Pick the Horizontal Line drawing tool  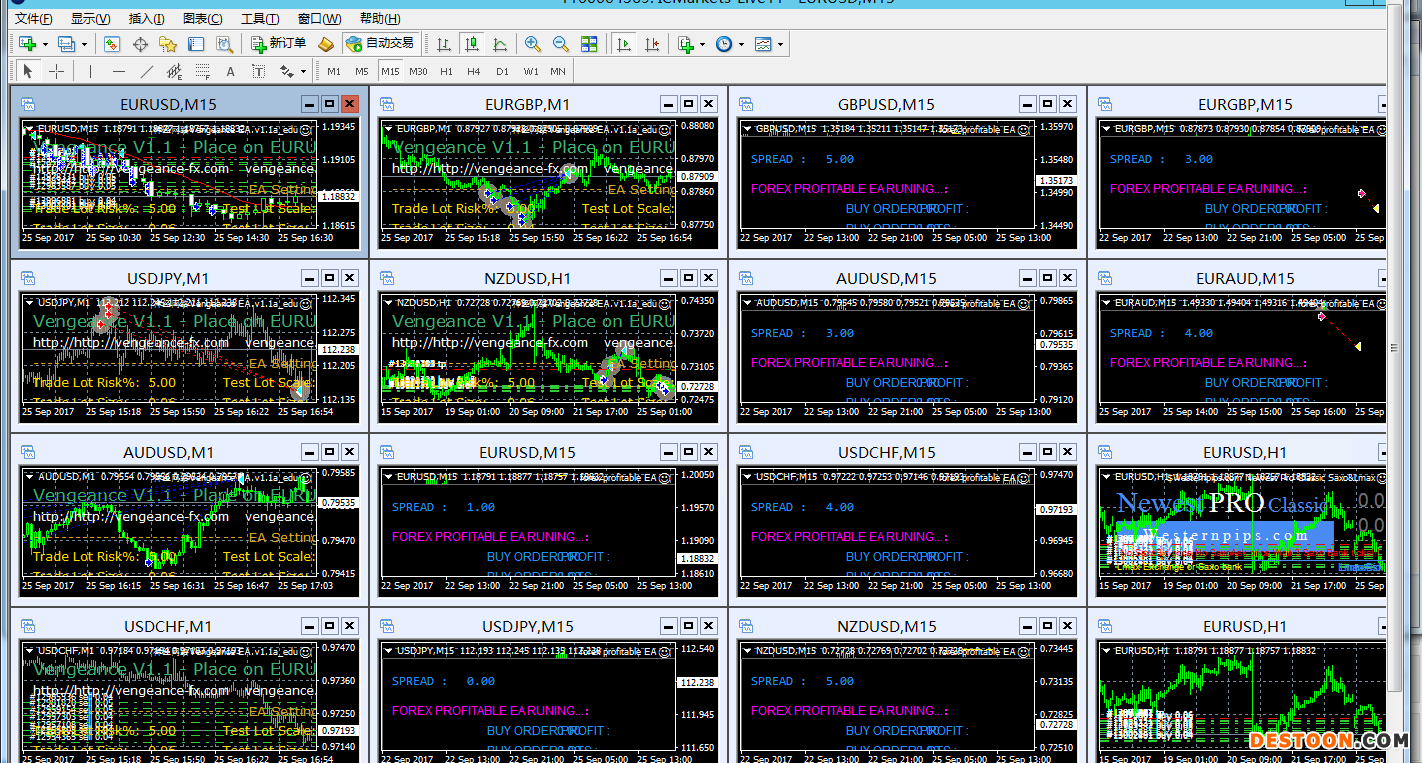(119, 71)
